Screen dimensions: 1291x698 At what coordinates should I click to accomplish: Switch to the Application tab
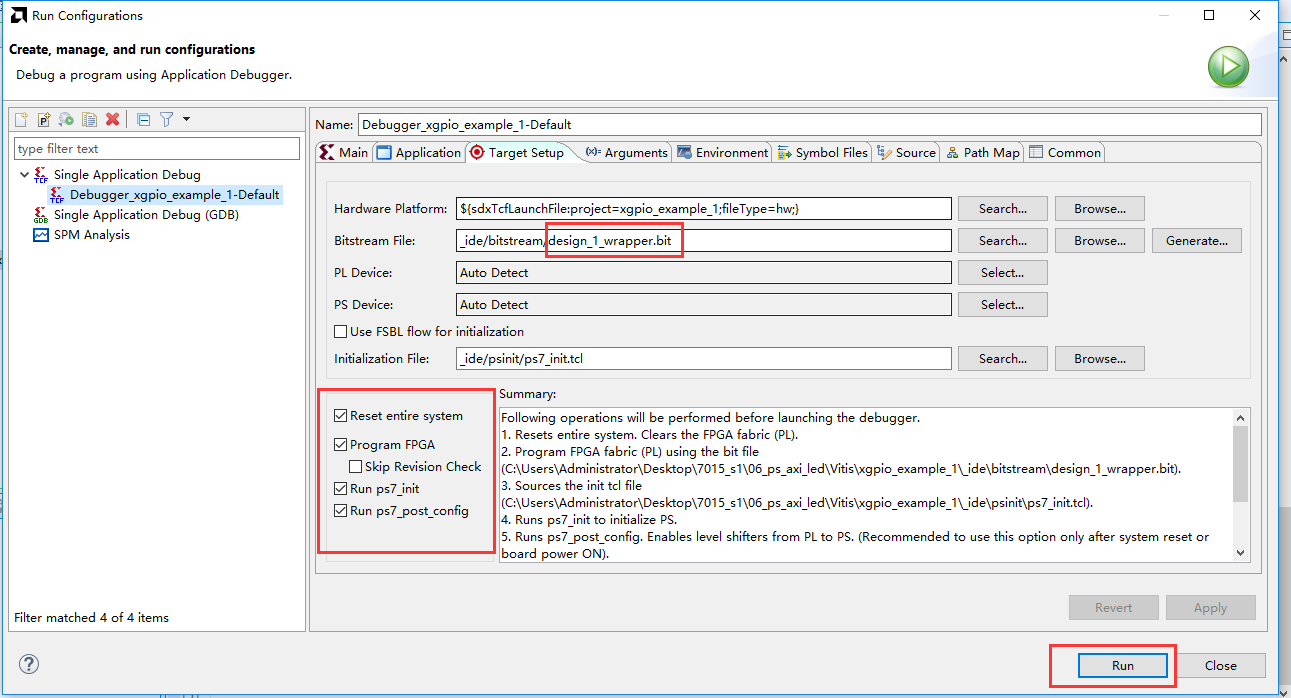419,152
